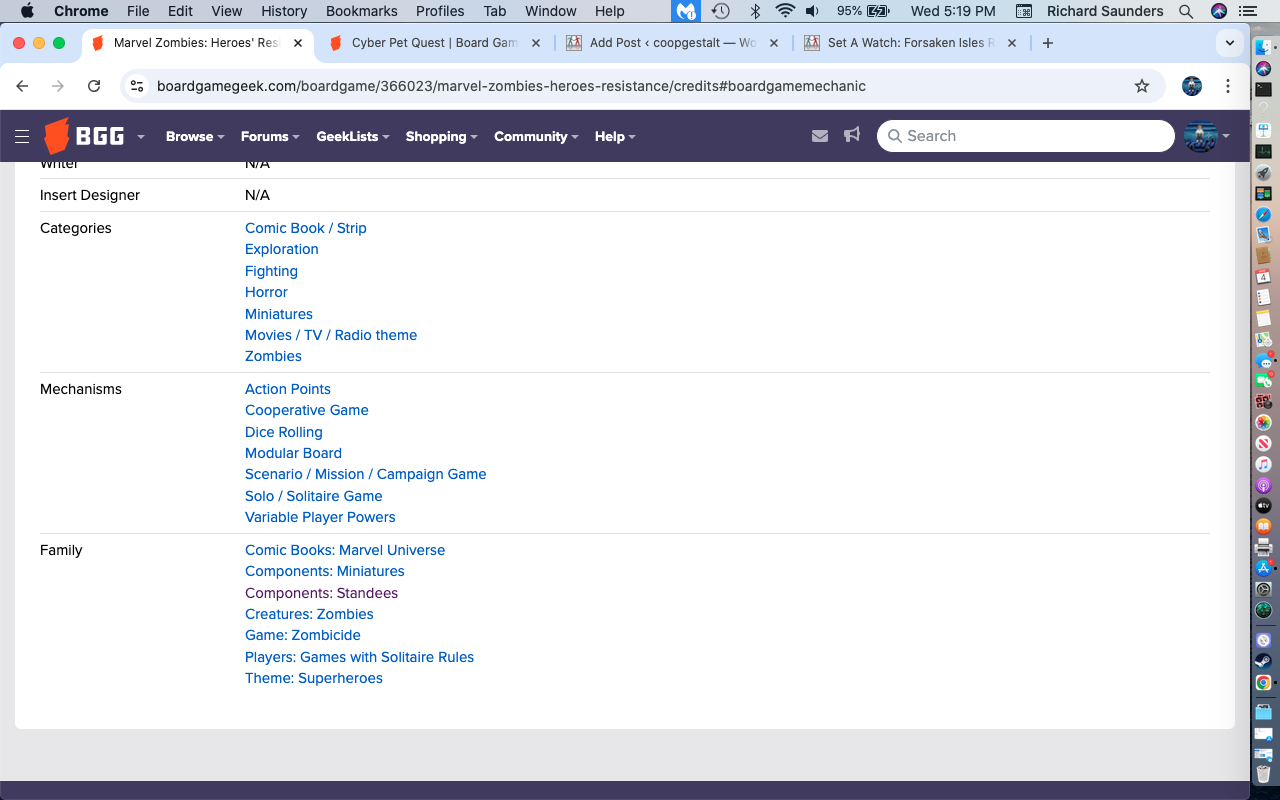Open the Cooperative Game mechanism link
The height and width of the screenshot is (800, 1280).
pyautogui.click(x=307, y=410)
